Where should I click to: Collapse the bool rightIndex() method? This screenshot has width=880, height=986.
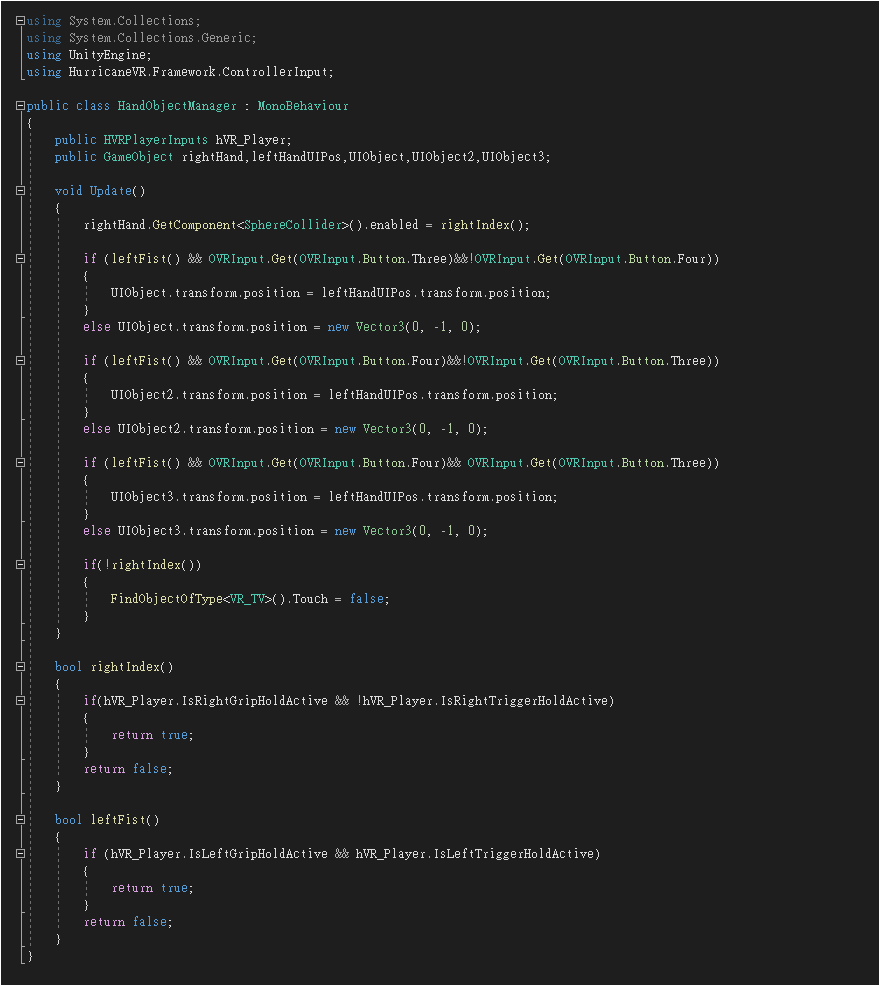tap(20, 667)
